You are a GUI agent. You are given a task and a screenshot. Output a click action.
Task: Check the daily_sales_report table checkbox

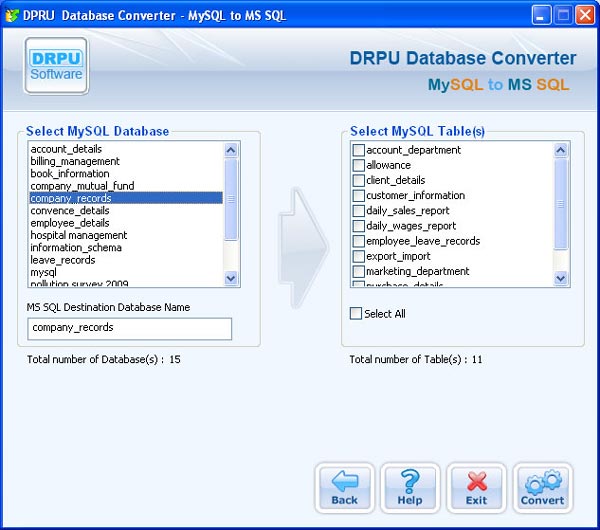tap(359, 210)
